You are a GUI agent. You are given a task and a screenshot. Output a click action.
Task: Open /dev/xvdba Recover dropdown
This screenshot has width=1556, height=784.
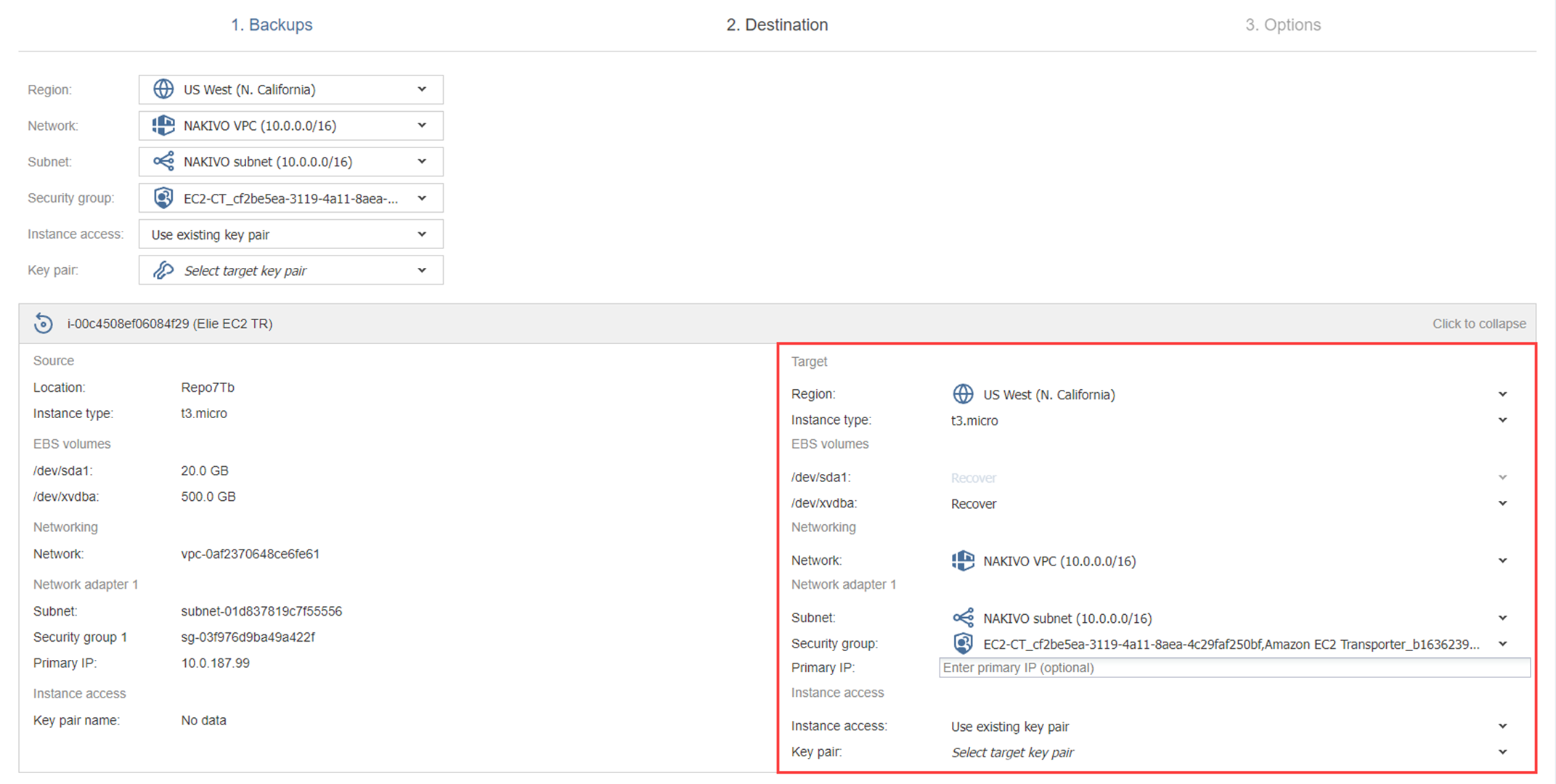pyautogui.click(x=1502, y=504)
